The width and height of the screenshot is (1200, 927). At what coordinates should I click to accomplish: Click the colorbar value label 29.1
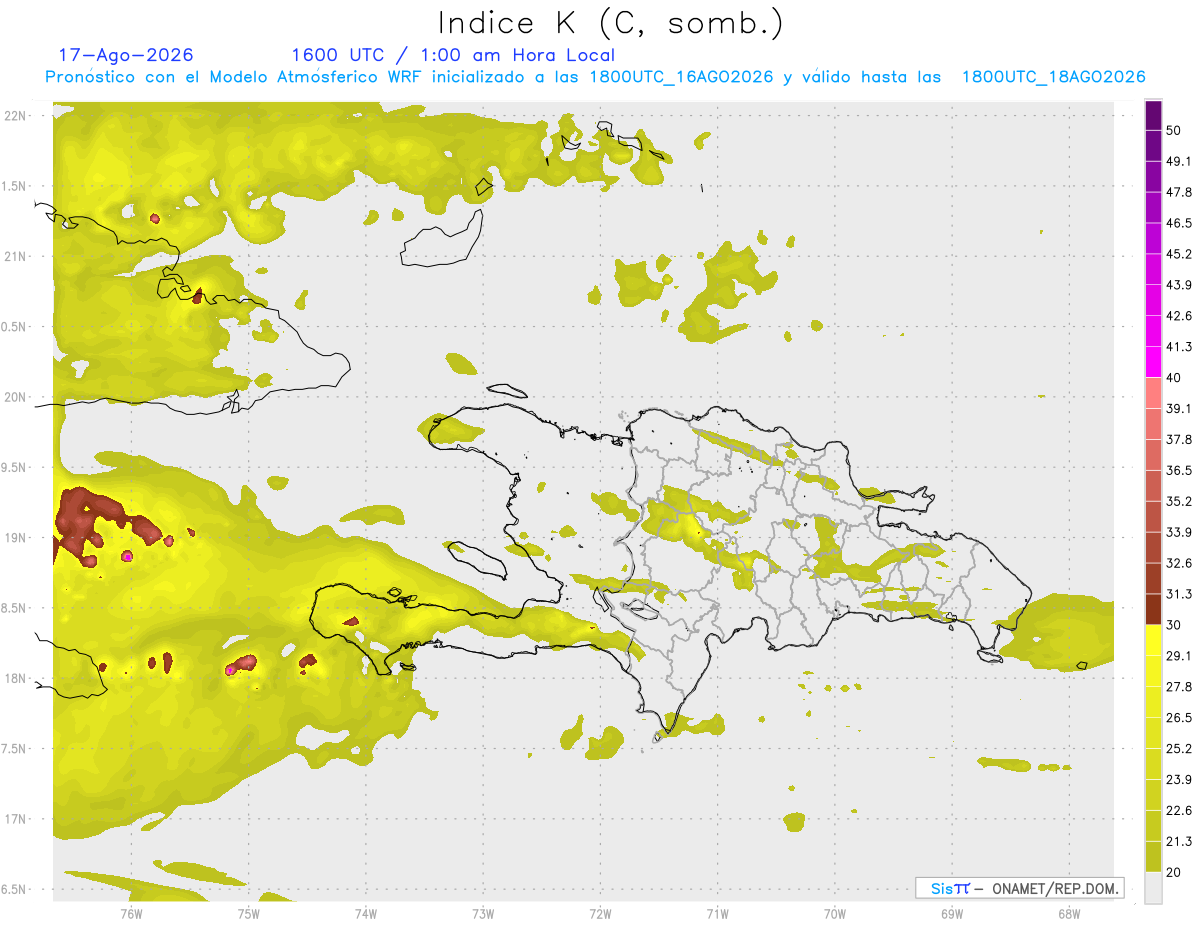[1179, 656]
